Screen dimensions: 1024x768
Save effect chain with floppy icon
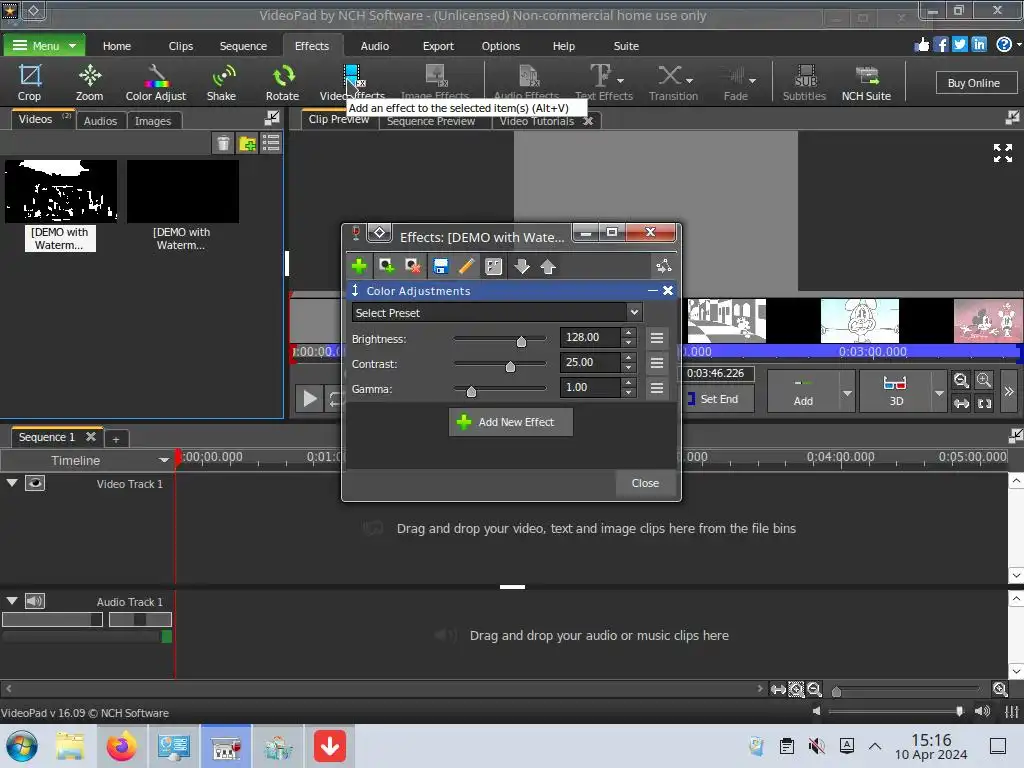(x=441, y=266)
